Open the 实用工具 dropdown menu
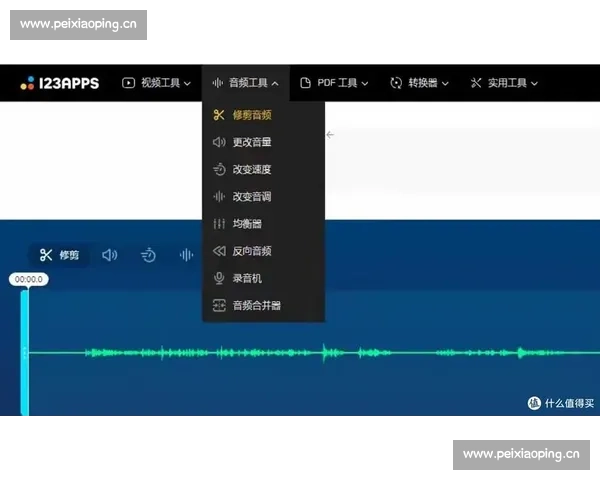The height and width of the screenshot is (480, 600). coord(504,83)
